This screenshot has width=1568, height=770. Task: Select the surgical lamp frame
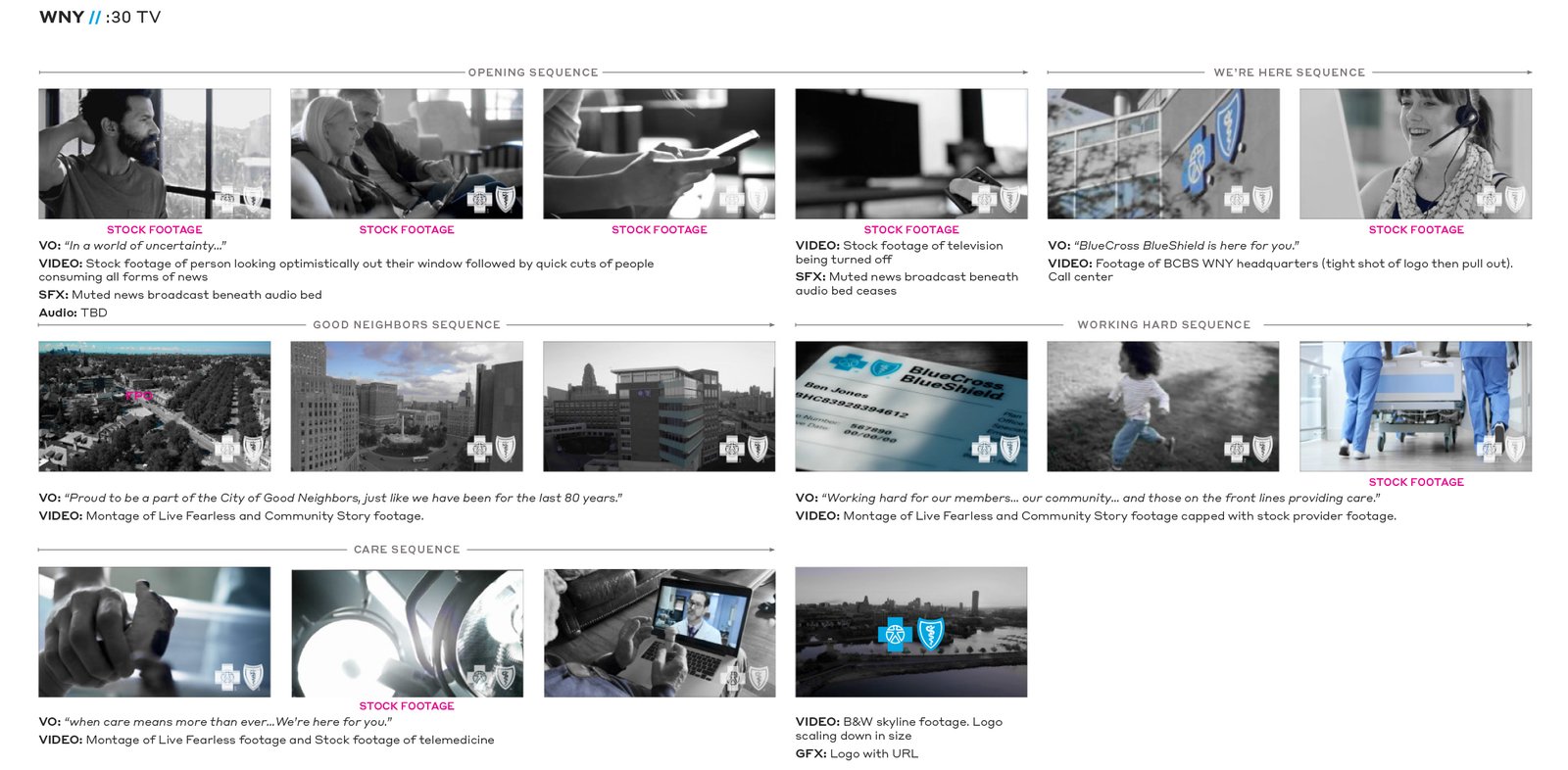407,633
